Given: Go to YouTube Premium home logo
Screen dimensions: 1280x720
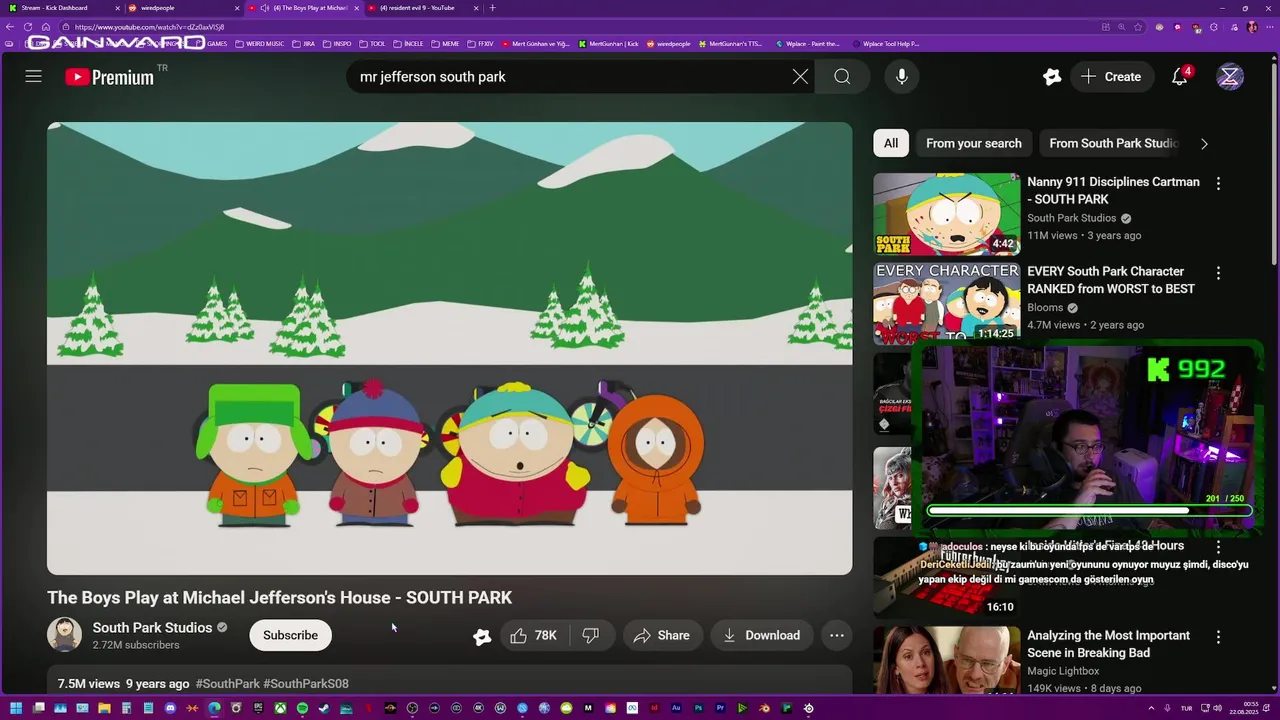Looking at the screenshot, I should [x=110, y=77].
